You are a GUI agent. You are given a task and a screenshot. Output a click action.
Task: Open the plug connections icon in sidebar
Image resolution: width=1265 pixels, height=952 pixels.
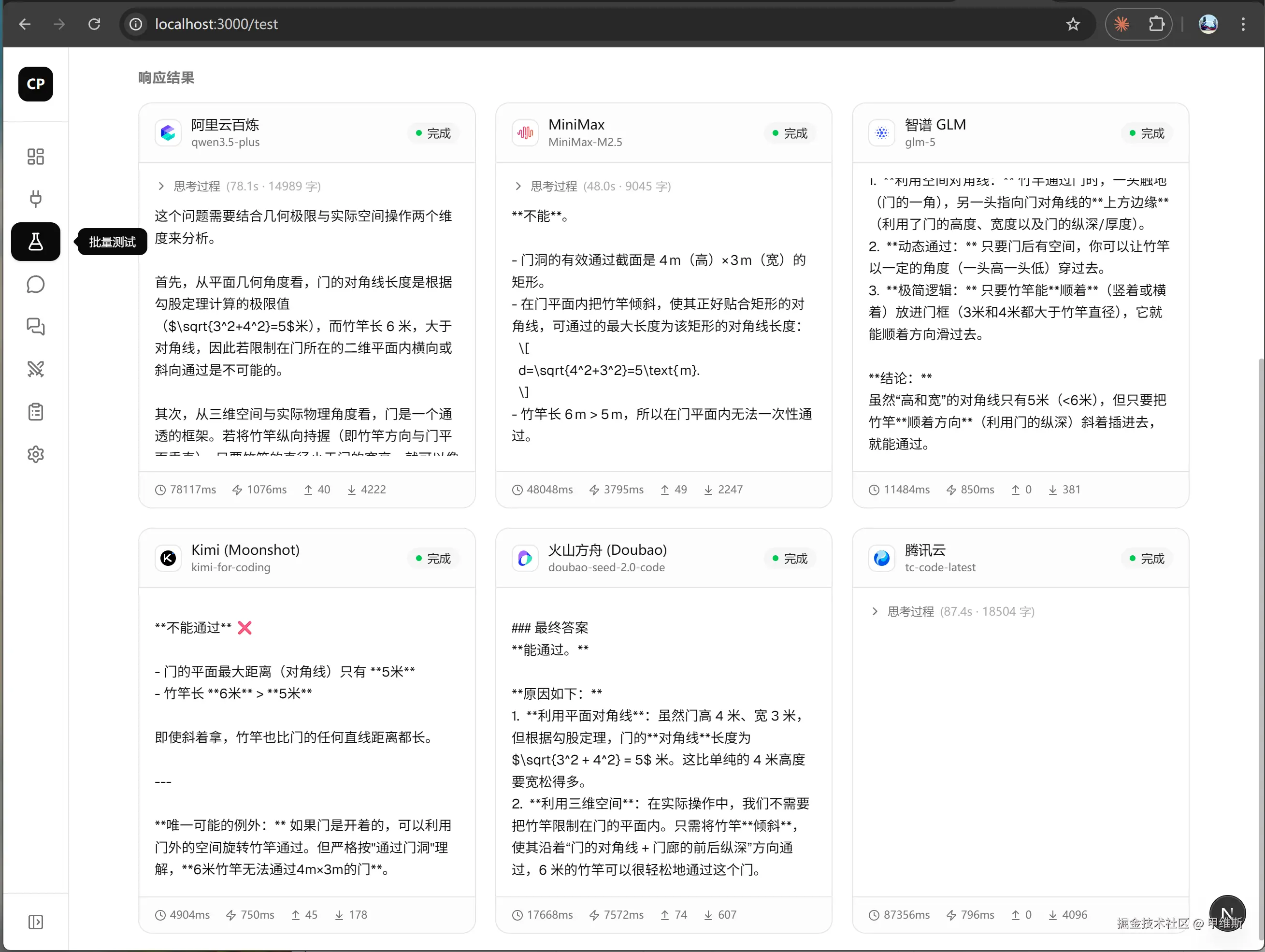(x=35, y=199)
